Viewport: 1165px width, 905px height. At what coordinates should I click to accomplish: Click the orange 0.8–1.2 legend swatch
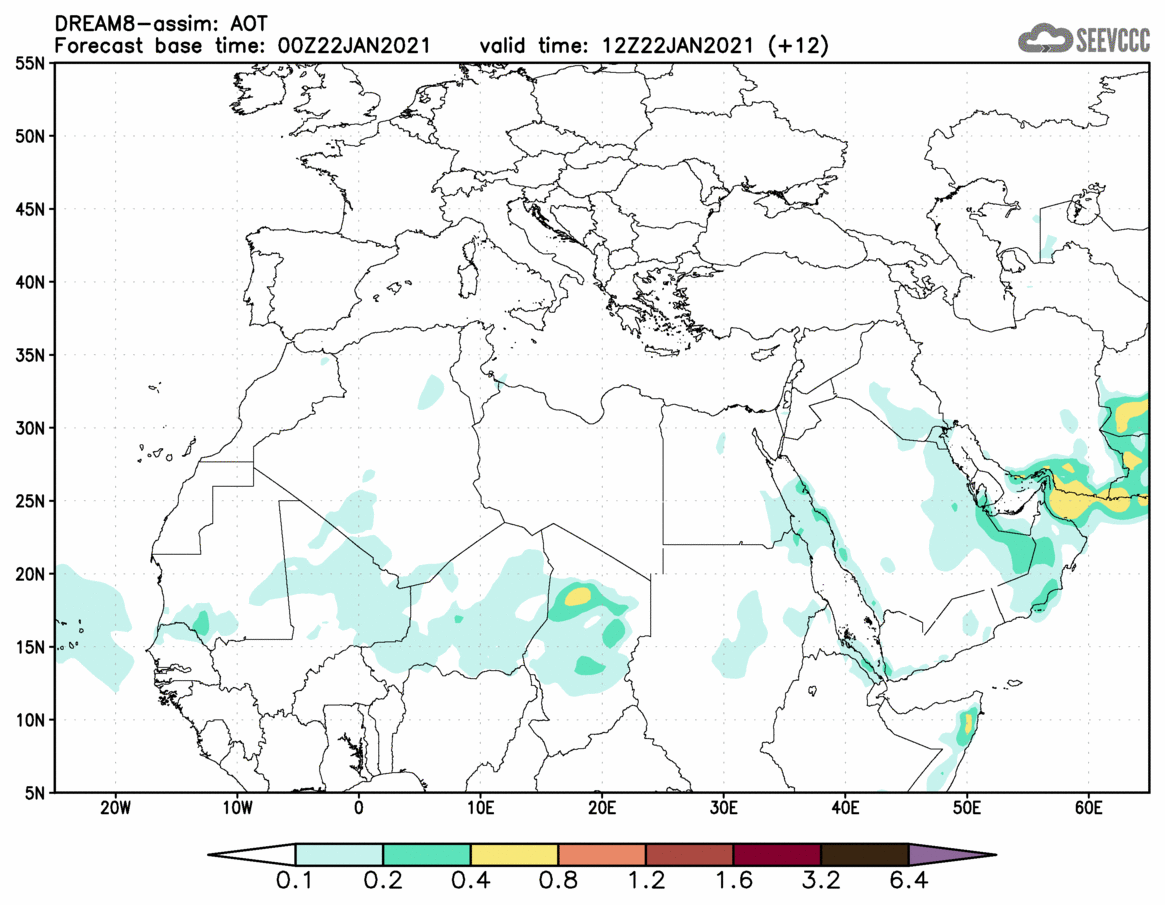coord(602,854)
